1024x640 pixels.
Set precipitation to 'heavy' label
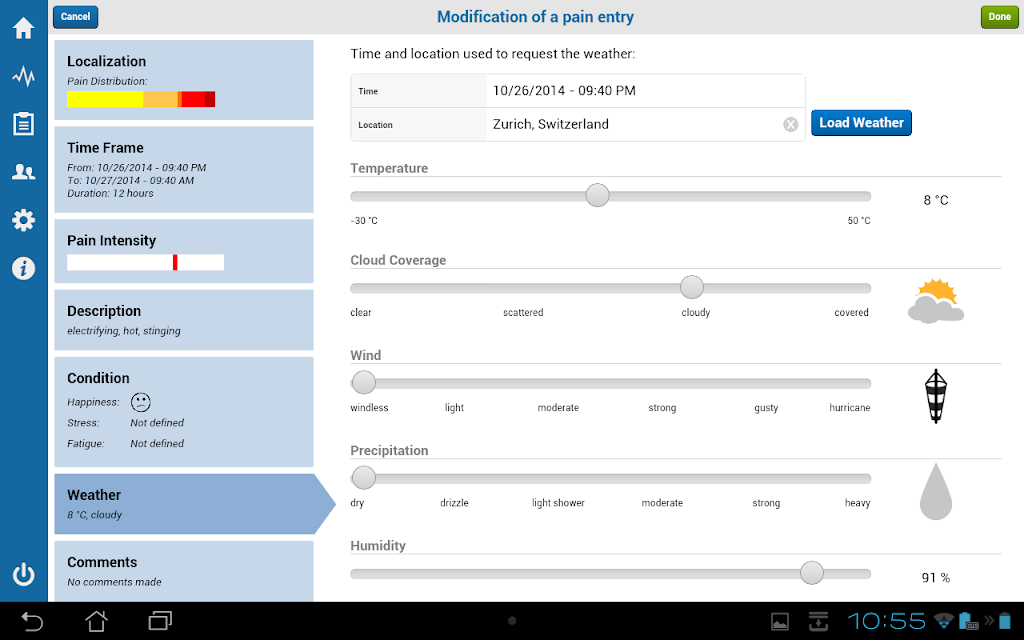pyautogui.click(x=857, y=503)
